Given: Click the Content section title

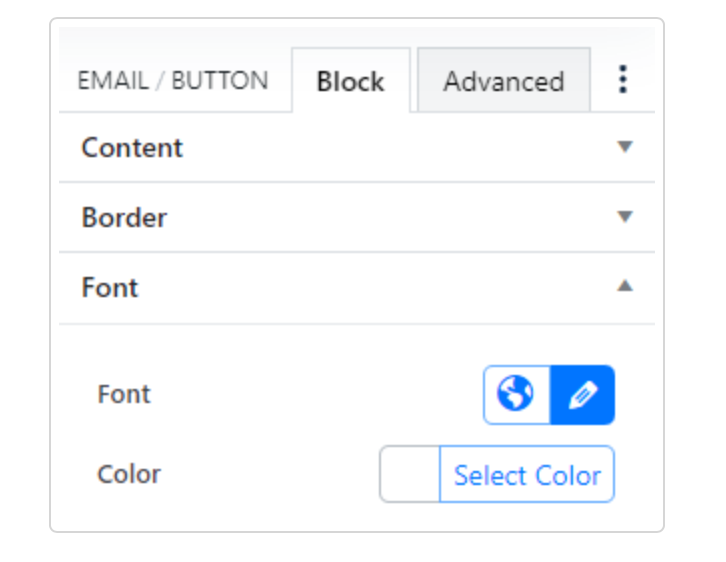Looking at the screenshot, I should point(132,148).
